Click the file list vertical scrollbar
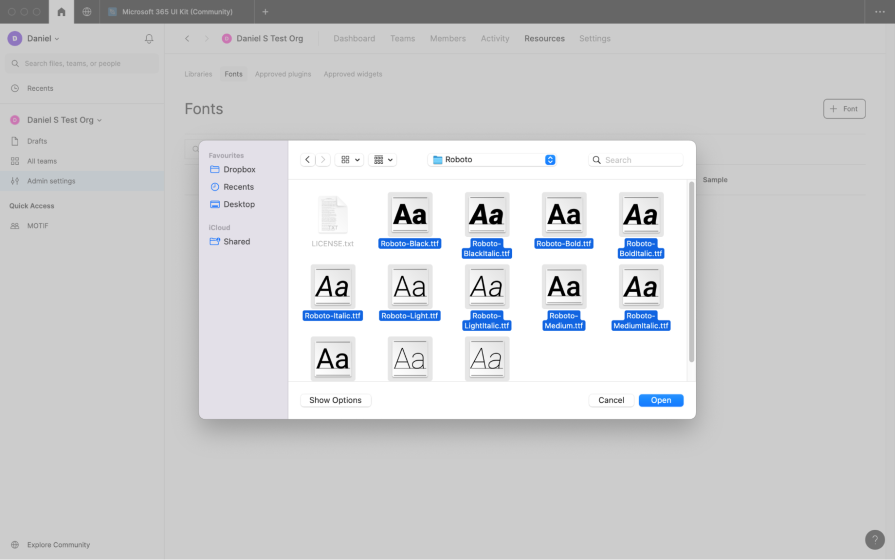The image size is (895, 560). point(690,270)
